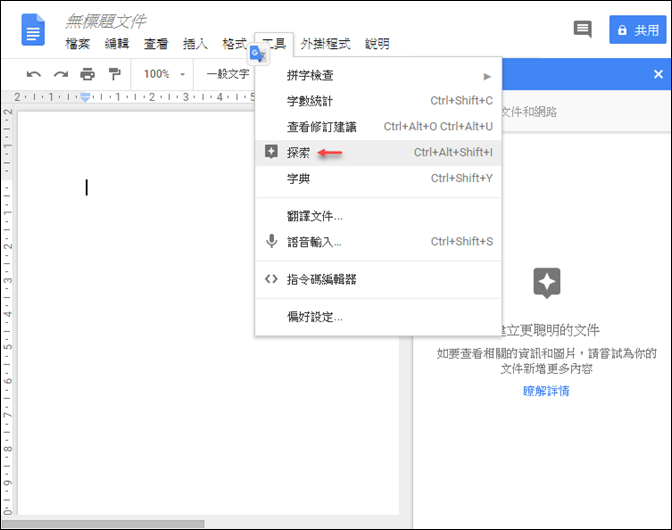
Task: Open the 說明 menu
Action: [x=377, y=44]
